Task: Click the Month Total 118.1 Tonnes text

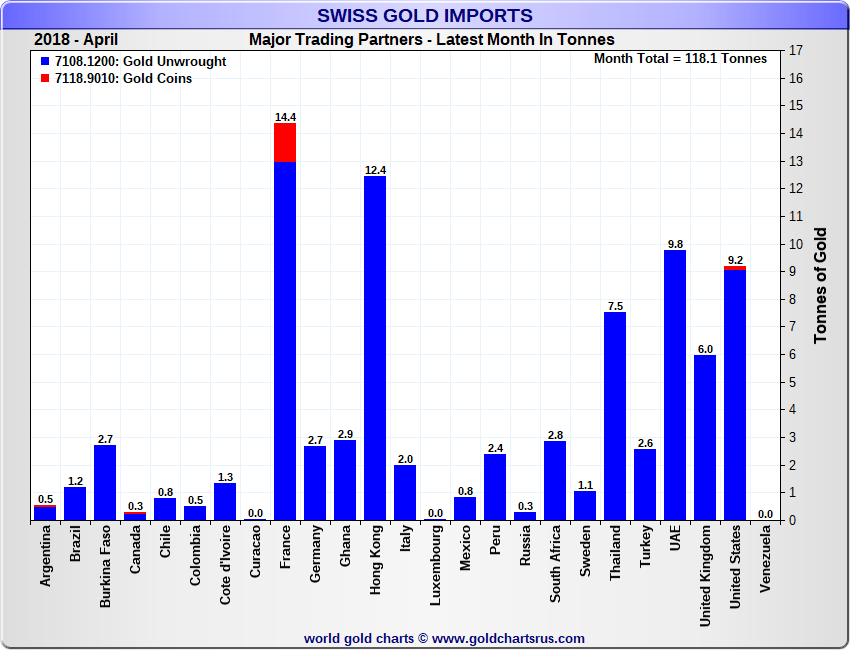Action: 680,59
